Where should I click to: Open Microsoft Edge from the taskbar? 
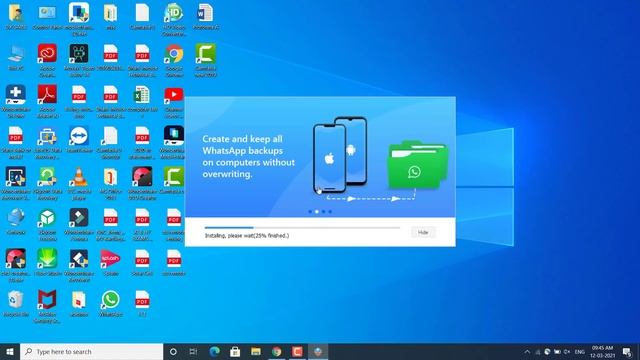(x=215, y=351)
